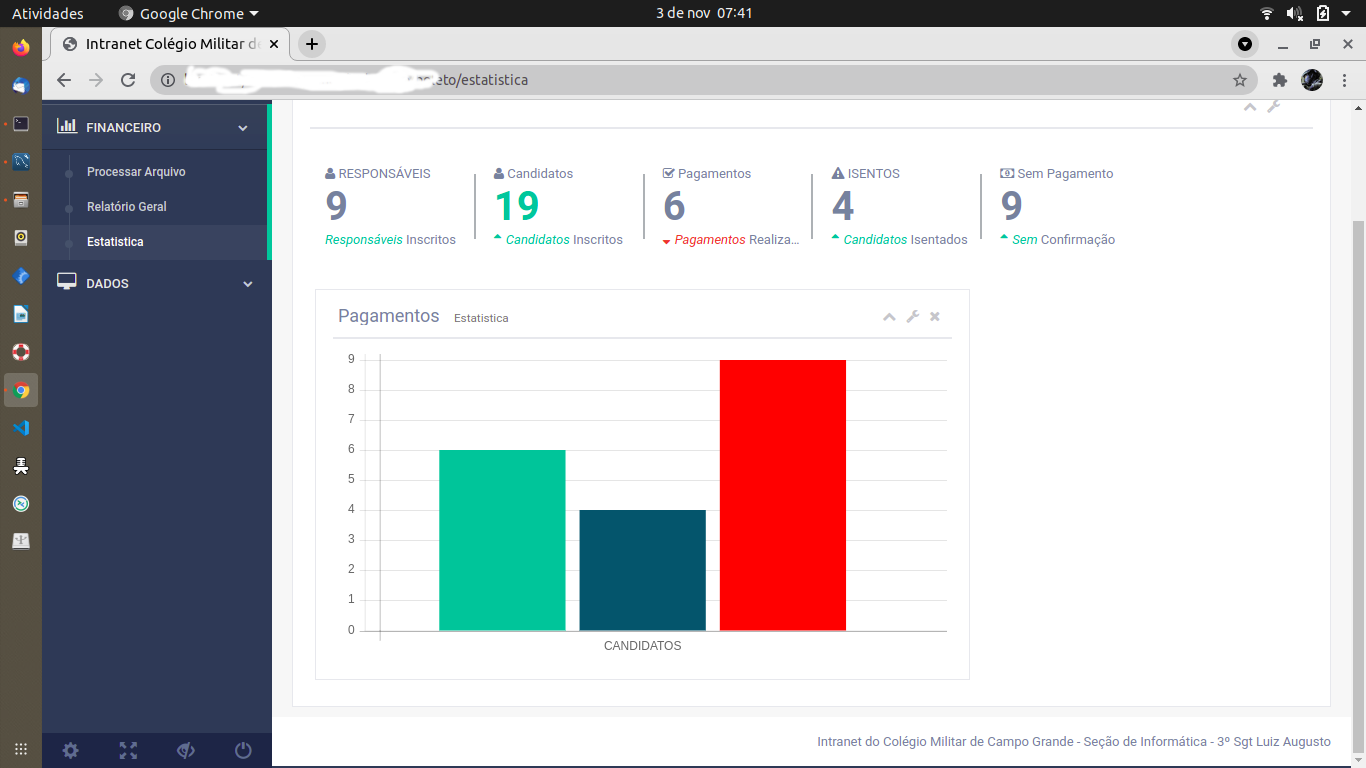The width and height of the screenshot is (1366, 768).
Task: Open the clock and calendar '3 de nov 07:41'
Action: pos(704,14)
